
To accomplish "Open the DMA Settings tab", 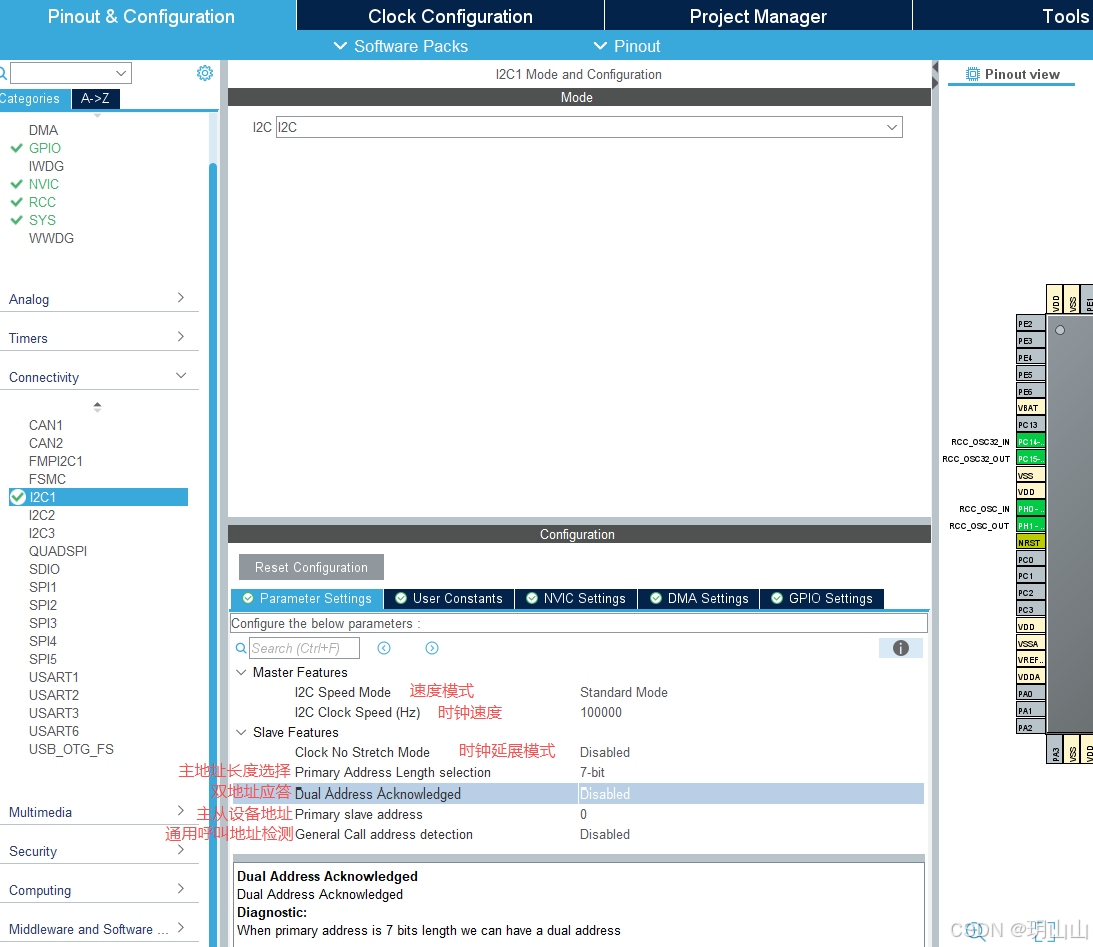I will pos(699,599).
